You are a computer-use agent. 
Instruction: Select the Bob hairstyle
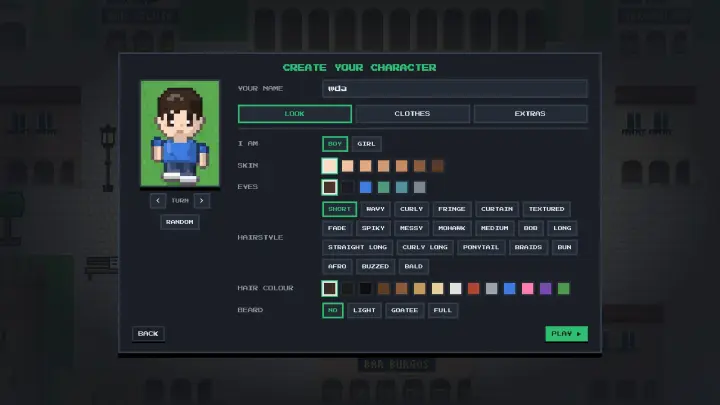(531, 228)
